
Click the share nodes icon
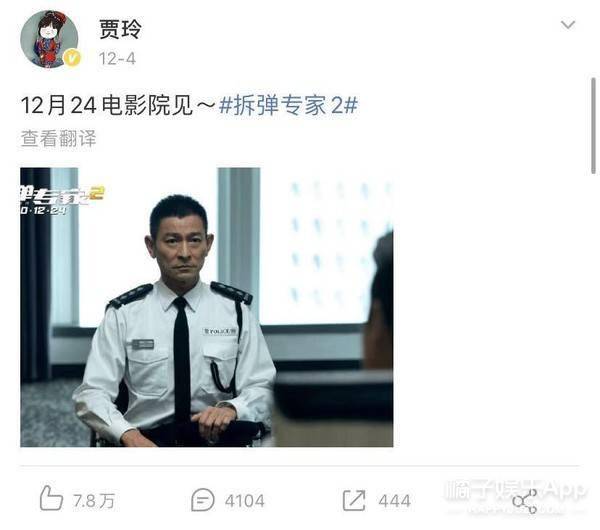point(525,501)
